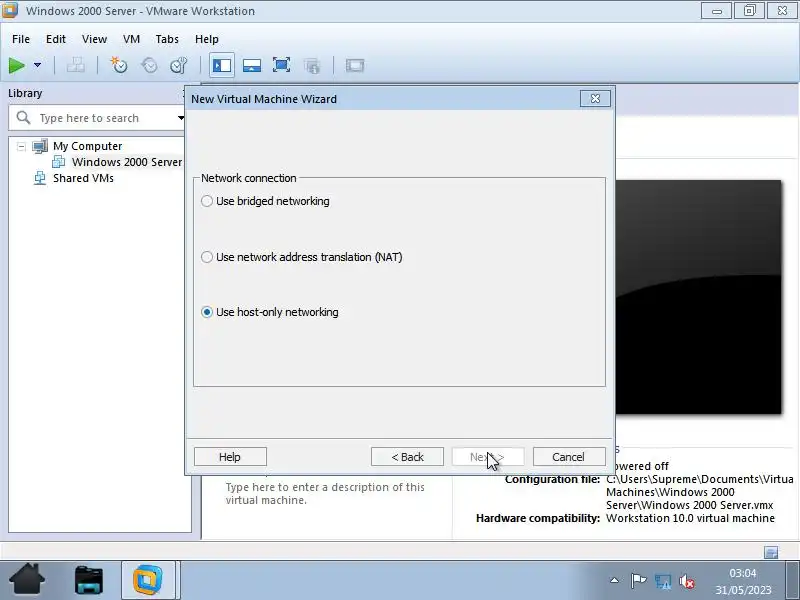The height and width of the screenshot is (600, 800).
Task: Close the New Virtual Machine Wizard dialog
Action: (x=595, y=98)
